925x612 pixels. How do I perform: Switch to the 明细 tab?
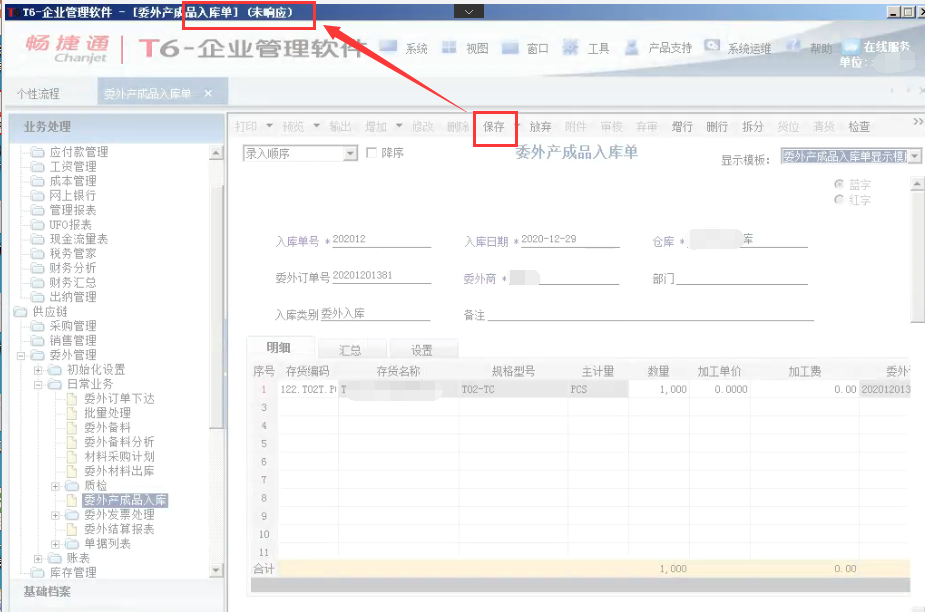[x=278, y=348]
